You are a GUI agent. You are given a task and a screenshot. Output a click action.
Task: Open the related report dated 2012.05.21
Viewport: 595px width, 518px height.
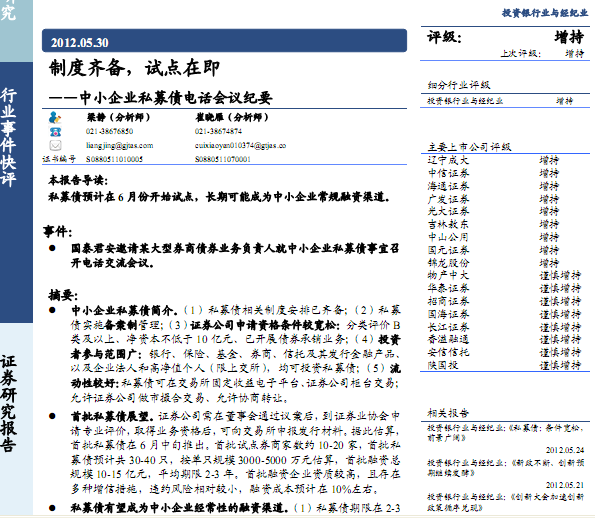click(x=505, y=468)
